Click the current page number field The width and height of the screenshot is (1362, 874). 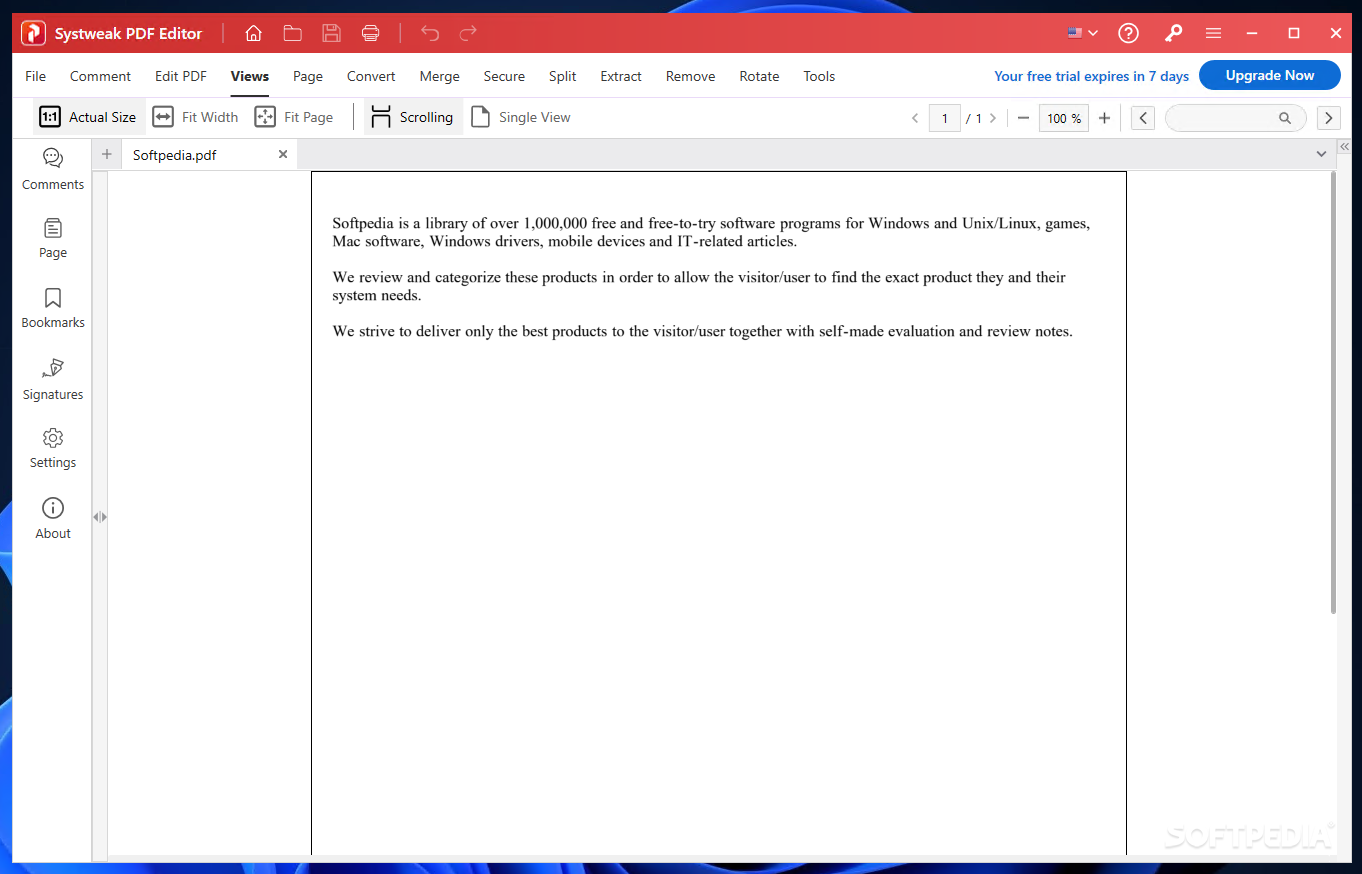944,118
